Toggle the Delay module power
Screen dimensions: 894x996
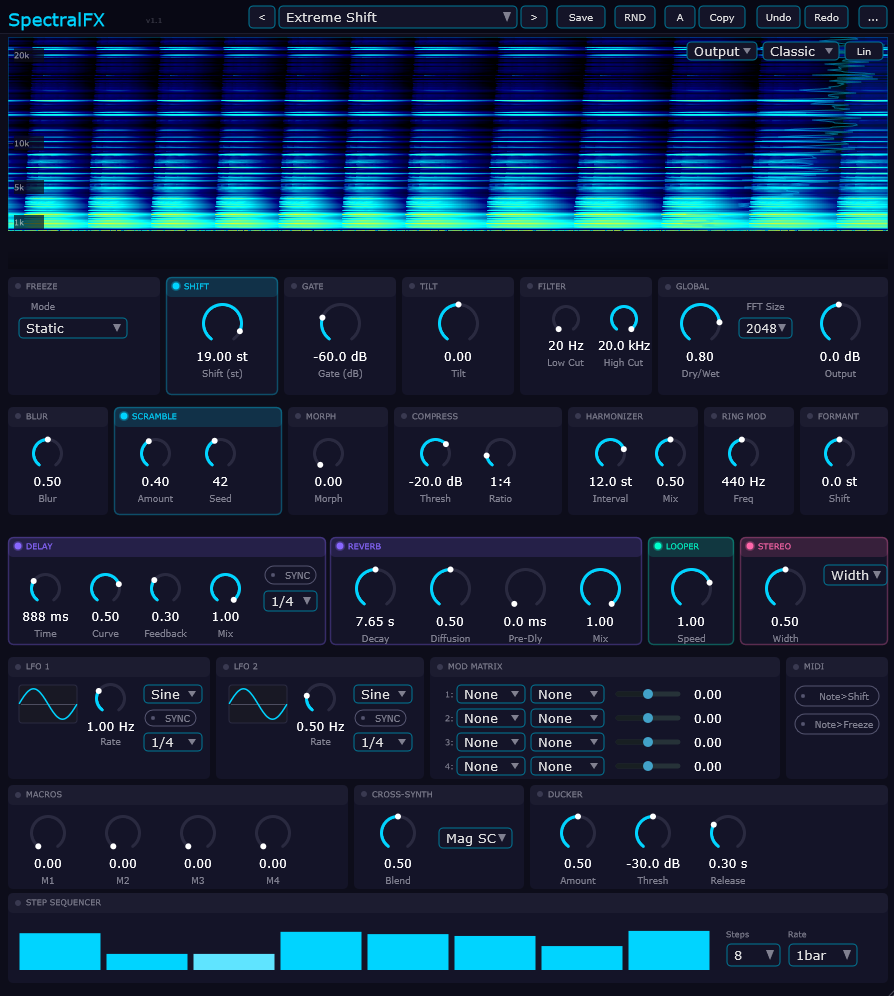pos(18,546)
